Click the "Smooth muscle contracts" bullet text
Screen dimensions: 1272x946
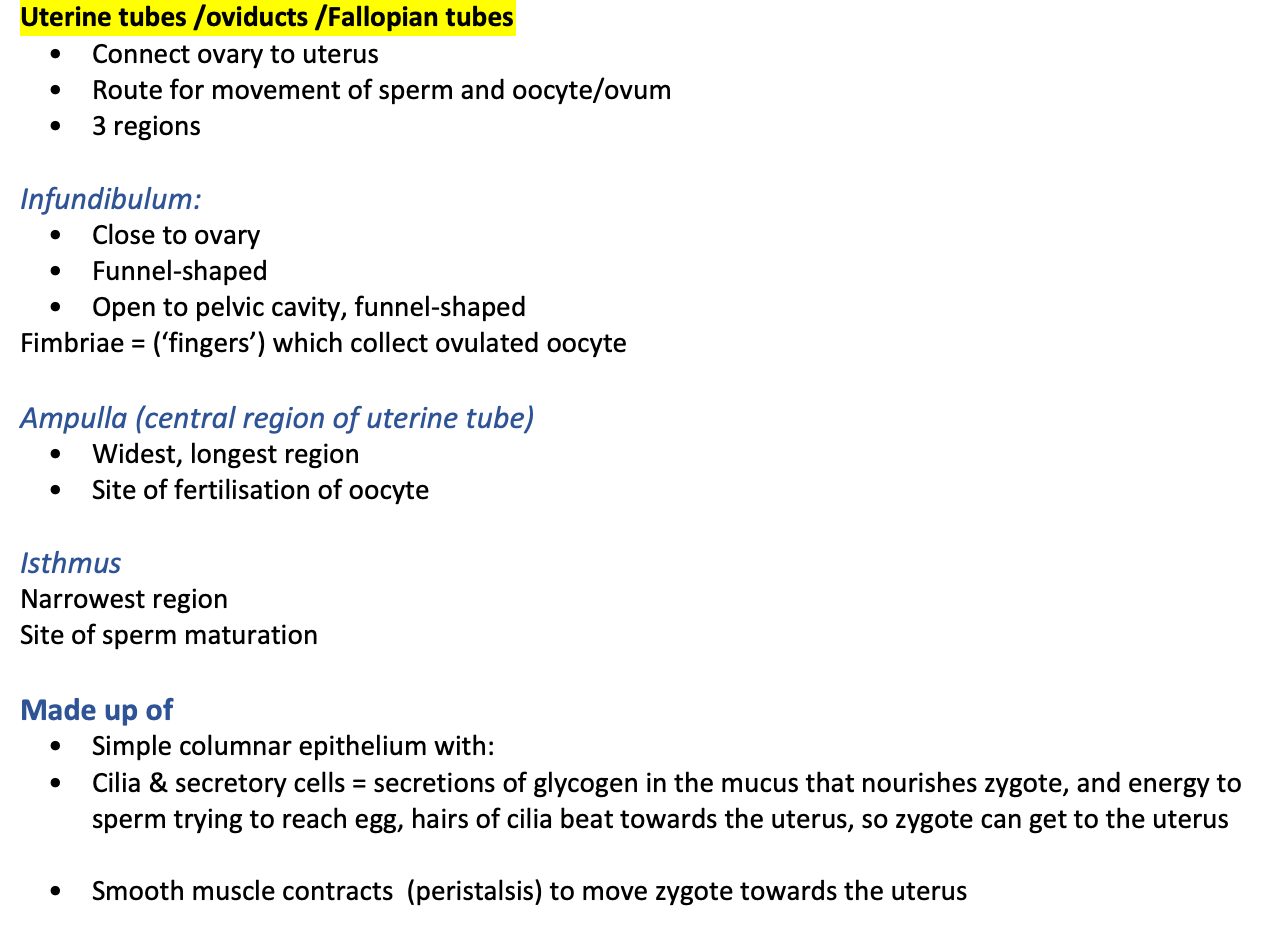tap(242, 891)
